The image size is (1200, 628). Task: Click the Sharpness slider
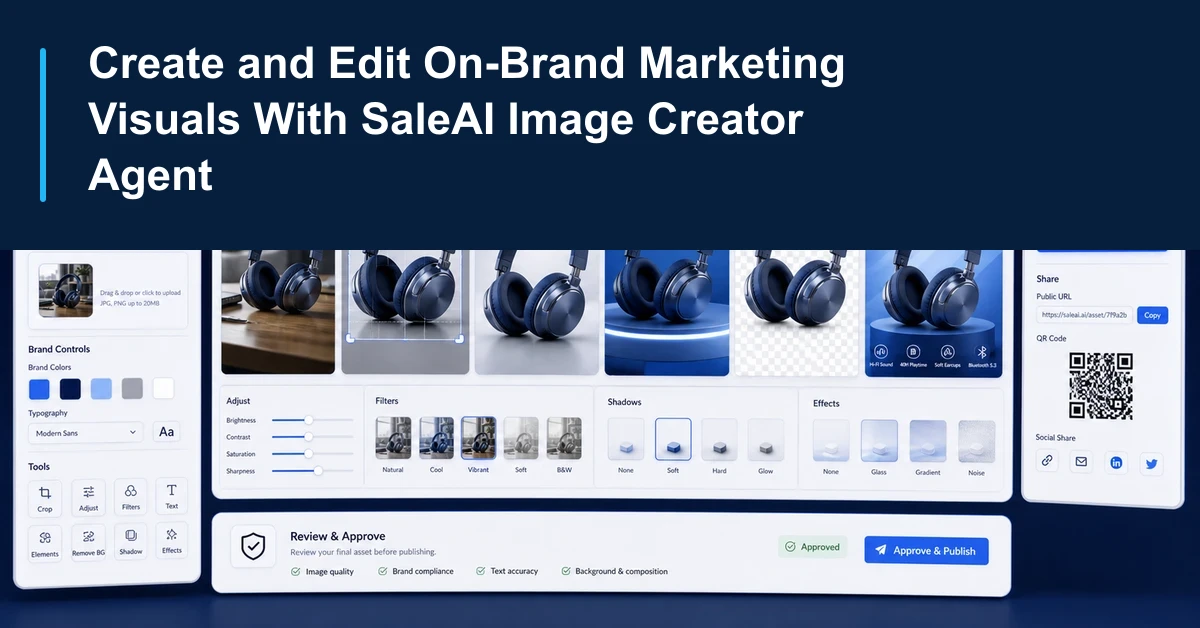[x=312, y=470]
